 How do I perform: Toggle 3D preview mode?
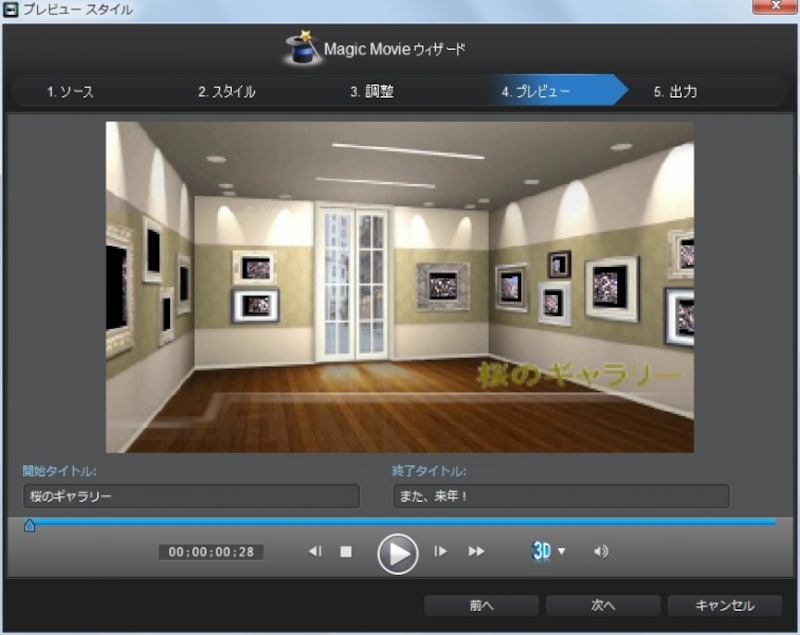click(542, 551)
